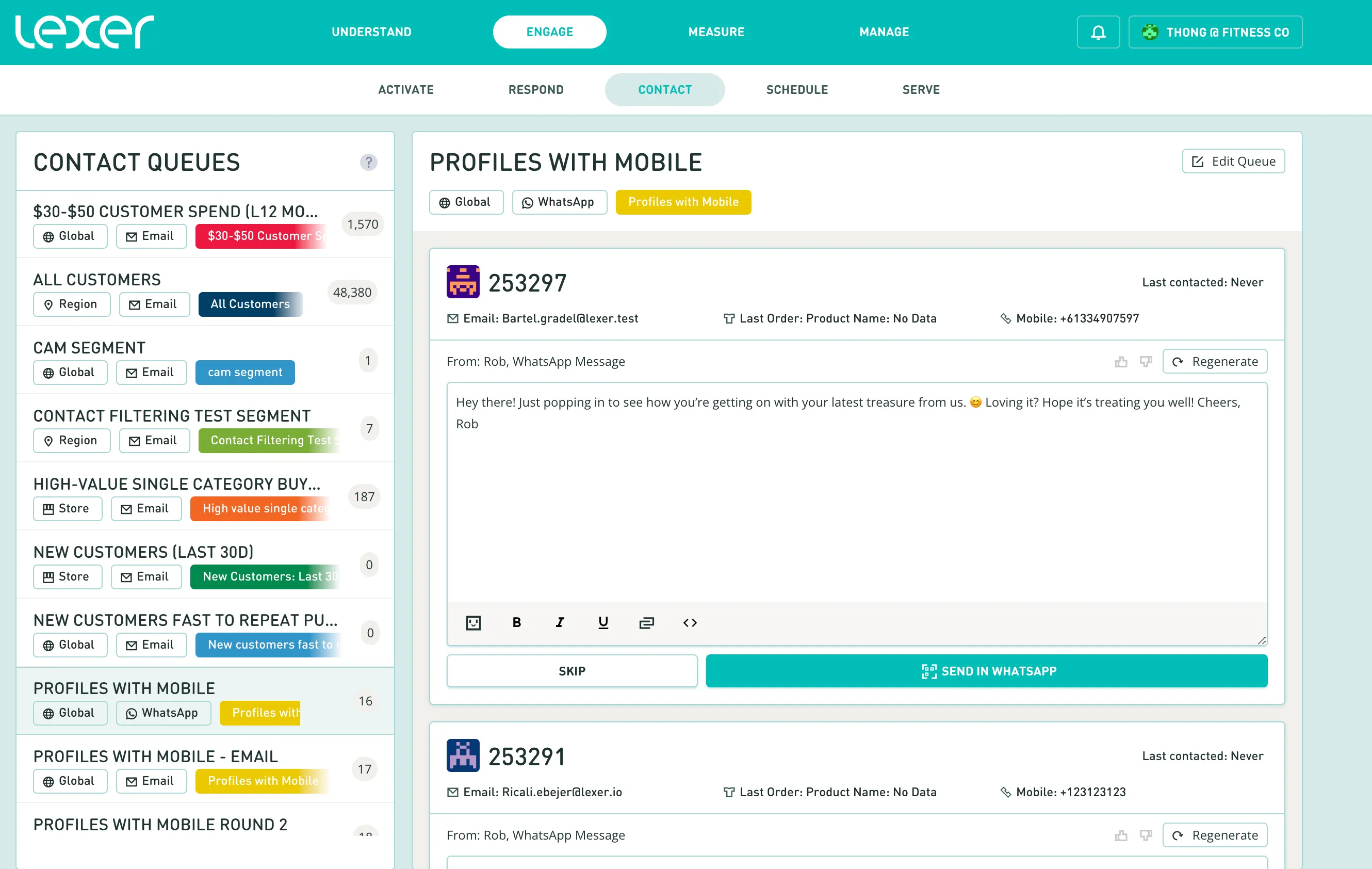Click Edit Queue button

coord(1233,162)
